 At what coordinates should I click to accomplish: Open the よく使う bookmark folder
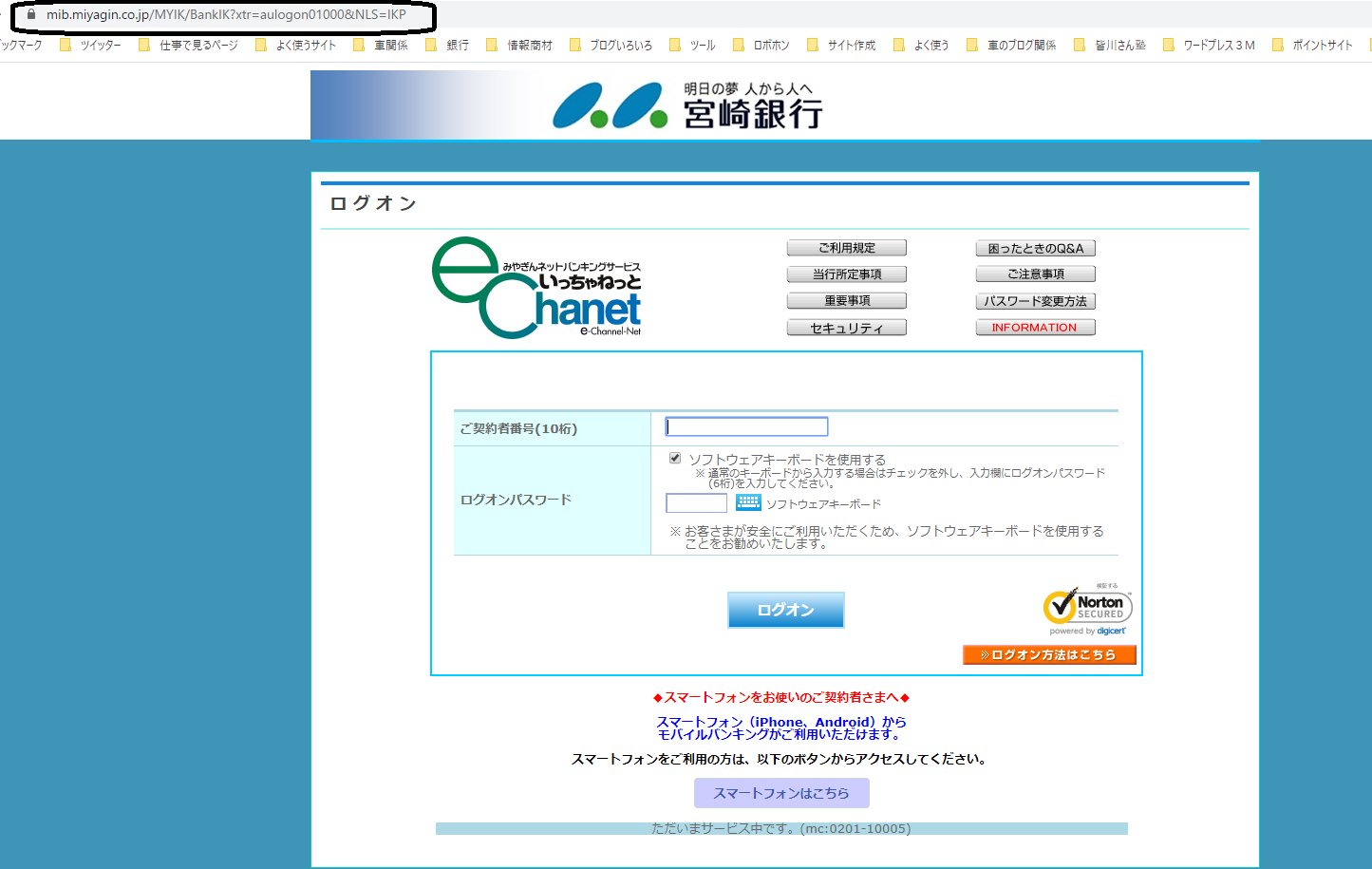coord(921,45)
